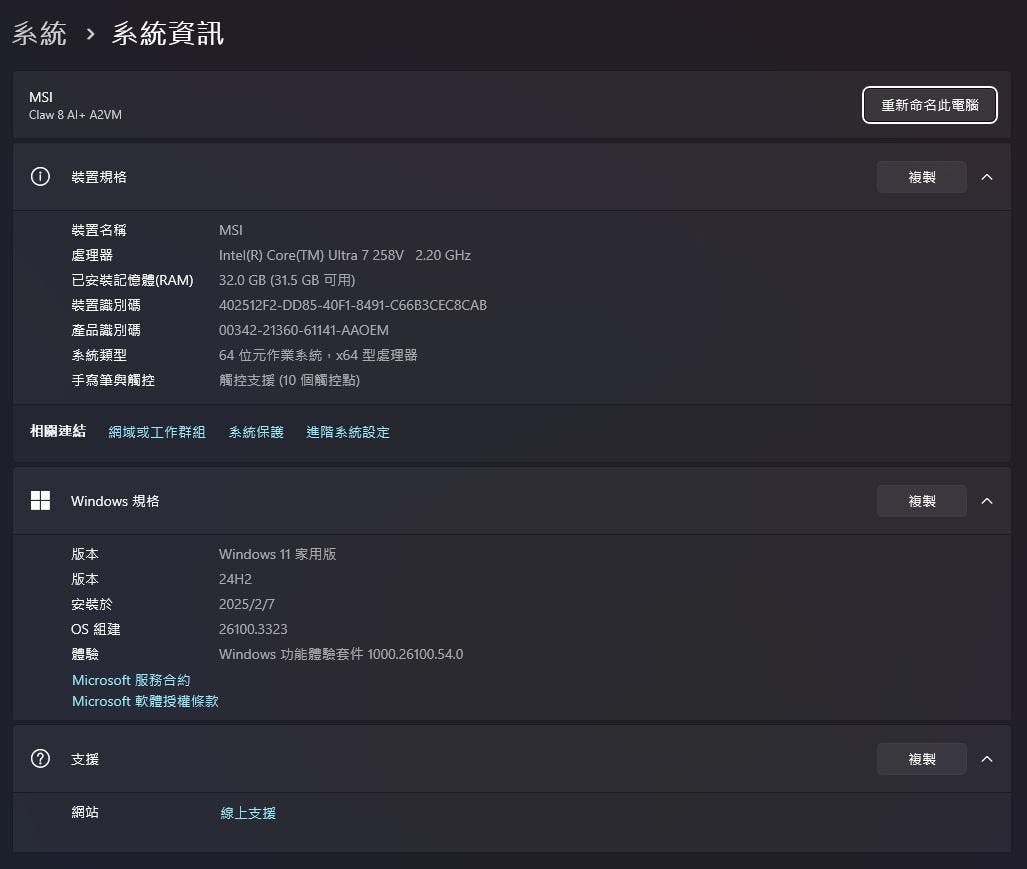Click the 裝置名稱 label
This screenshot has width=1027, height=869.
(99, 231)
